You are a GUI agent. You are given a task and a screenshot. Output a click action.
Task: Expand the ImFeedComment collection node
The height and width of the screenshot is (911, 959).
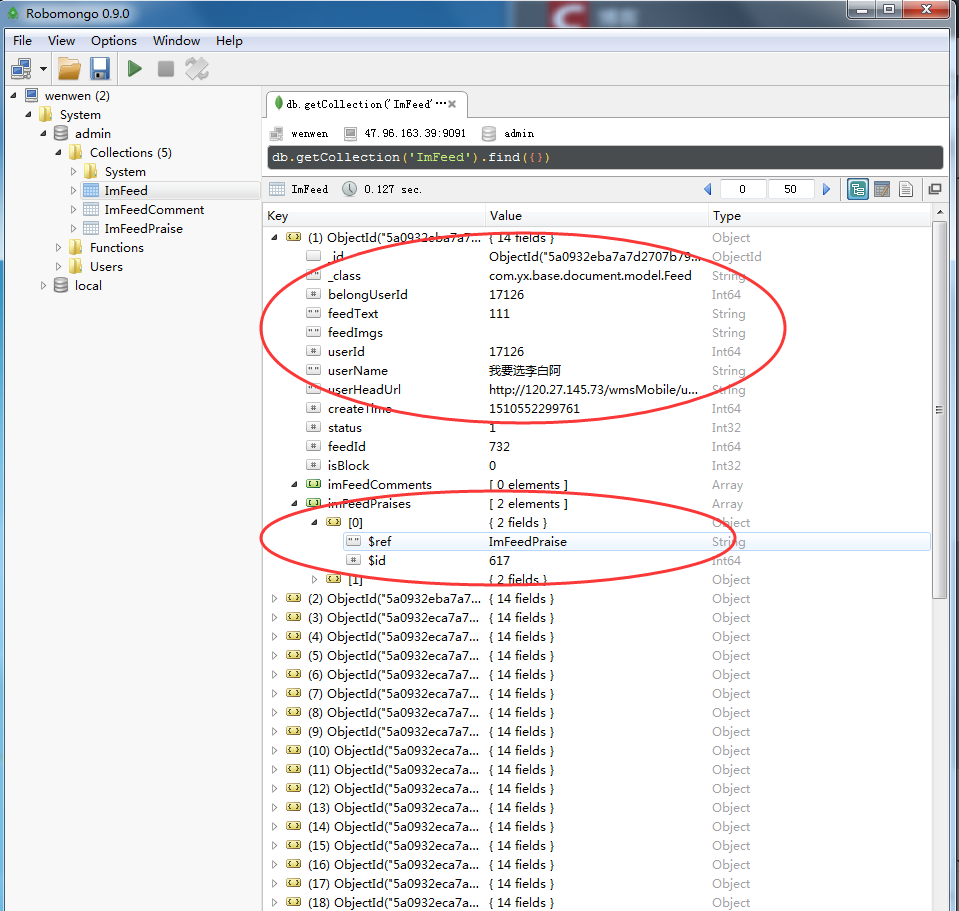tap(73, 210)
